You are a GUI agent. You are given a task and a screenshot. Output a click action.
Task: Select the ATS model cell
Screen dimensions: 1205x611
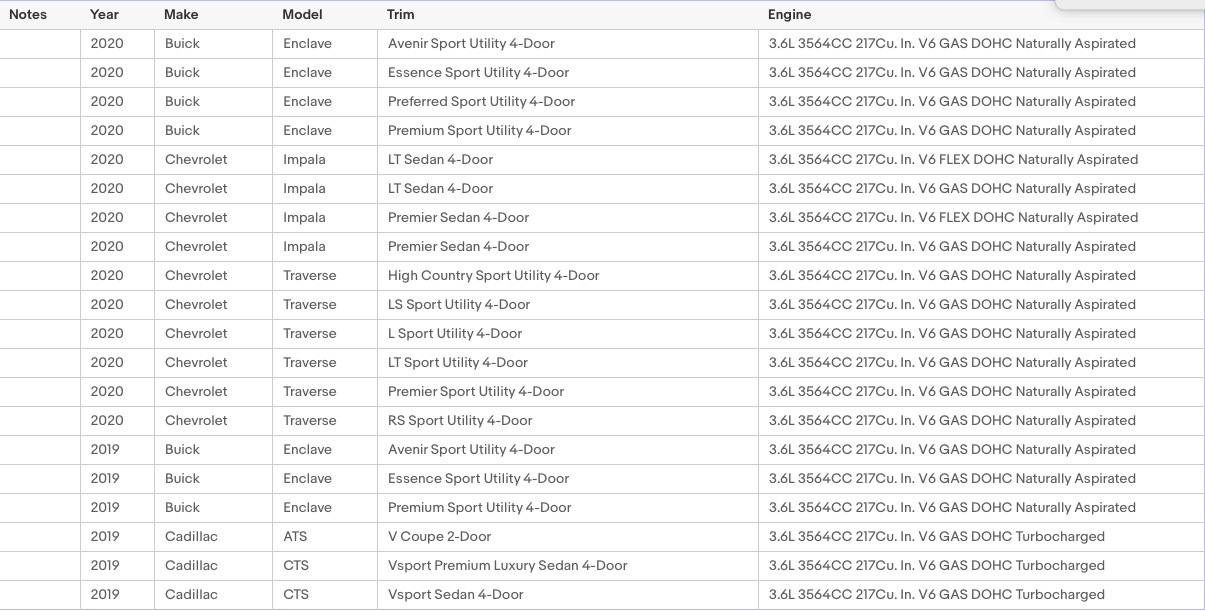point(325,537)
